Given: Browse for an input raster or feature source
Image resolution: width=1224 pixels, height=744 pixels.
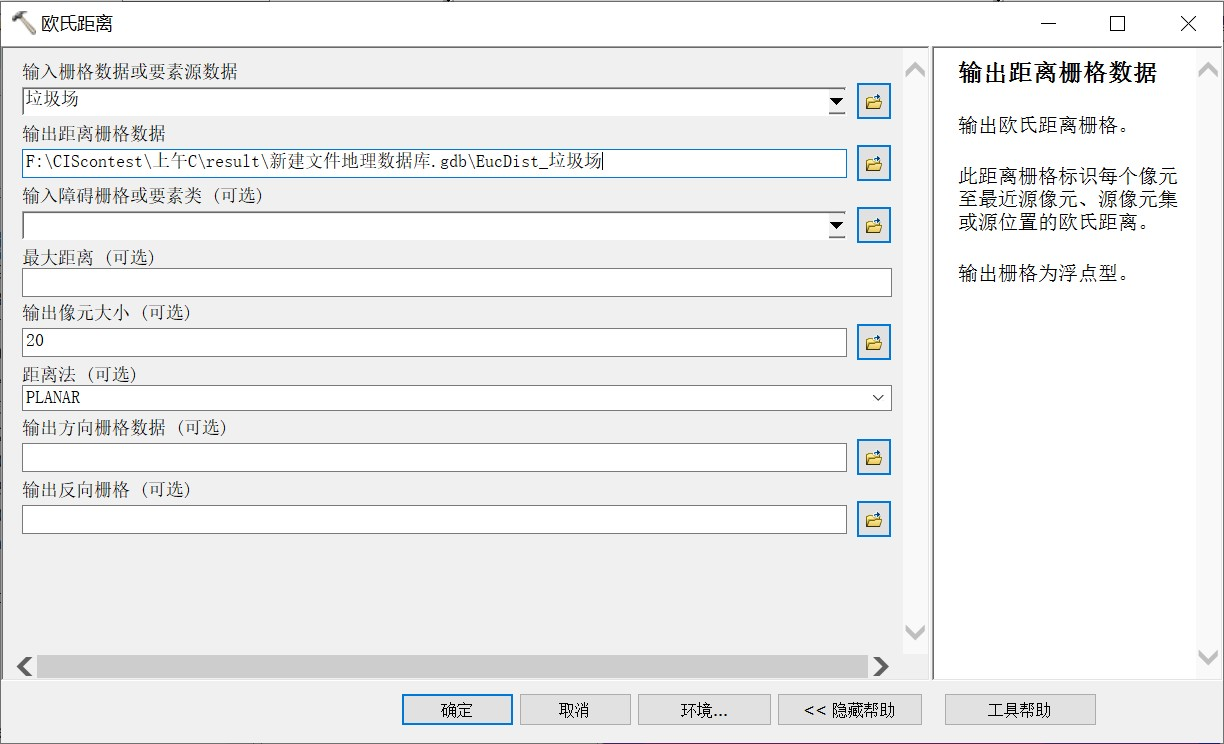Looking at the screenshot, I should (x=872, y=100).
